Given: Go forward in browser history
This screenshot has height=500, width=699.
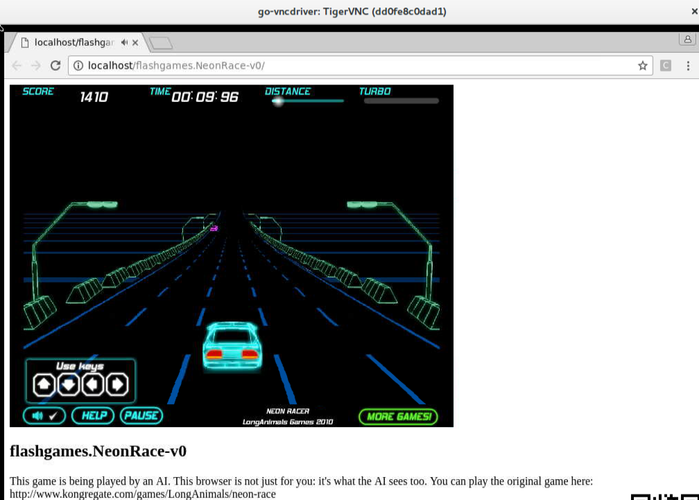Looking at the screenshot, I should [36, 66].
